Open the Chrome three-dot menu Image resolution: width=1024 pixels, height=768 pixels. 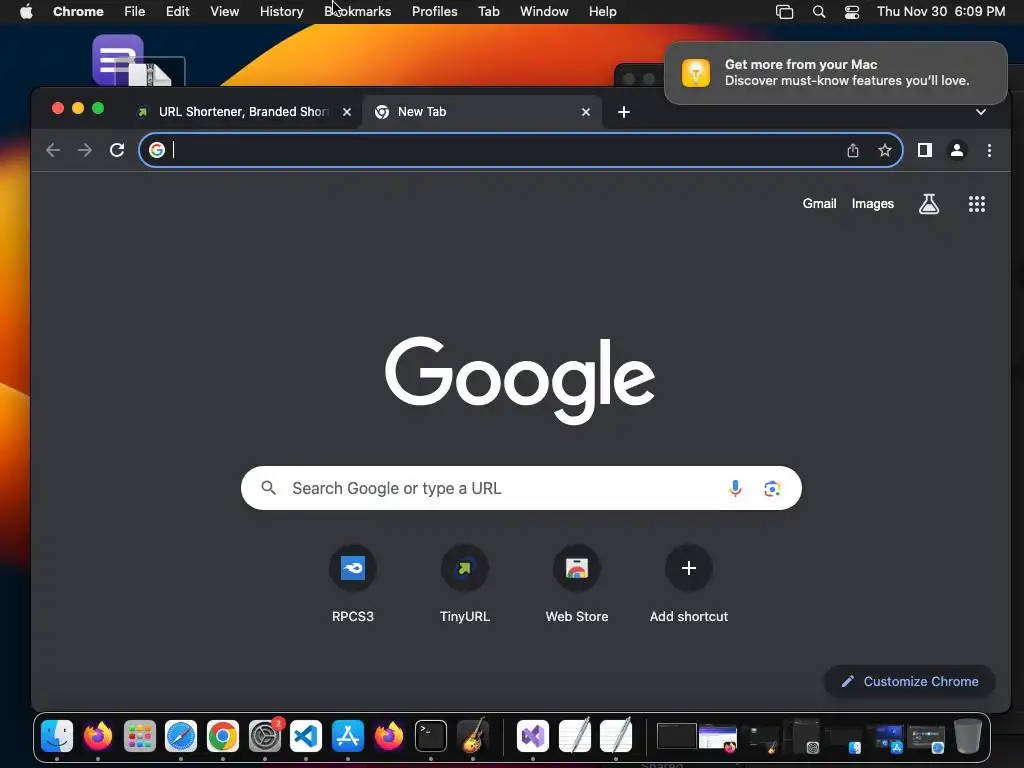pos(989,150)
